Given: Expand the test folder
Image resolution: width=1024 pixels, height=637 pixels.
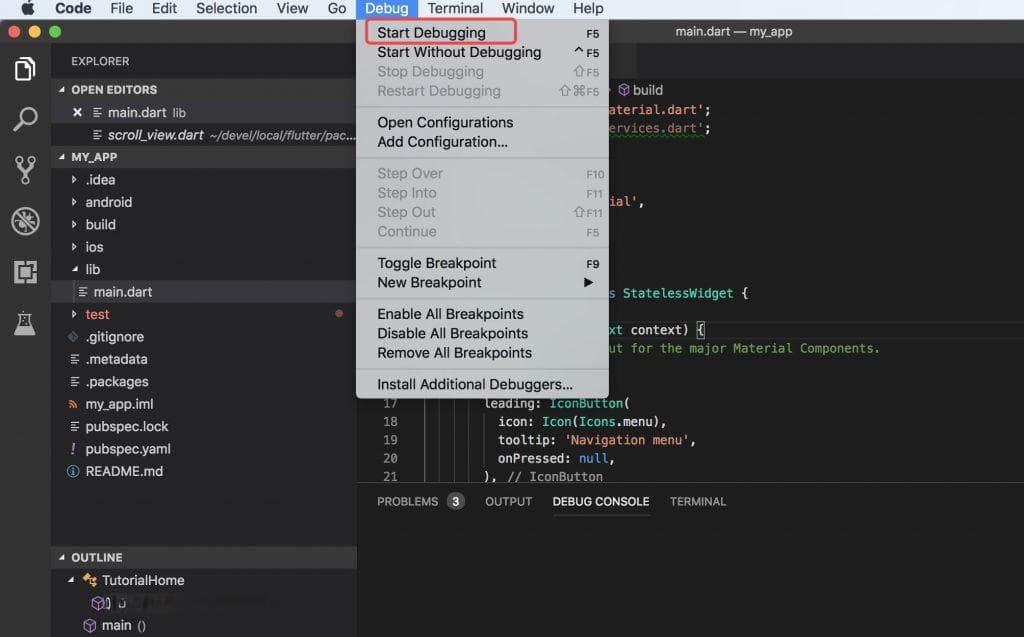Looking at the screenshot, I should (x=74, y=314).
